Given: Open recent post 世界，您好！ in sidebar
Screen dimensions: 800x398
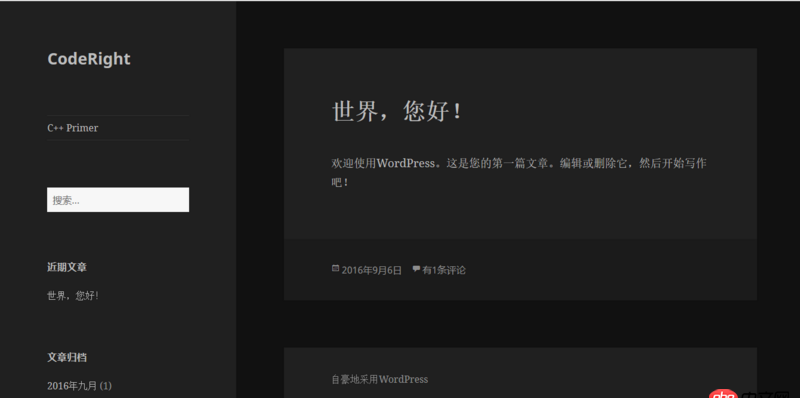Looking at the screenshot, I should pyautogui.click(x=73, y=296).
